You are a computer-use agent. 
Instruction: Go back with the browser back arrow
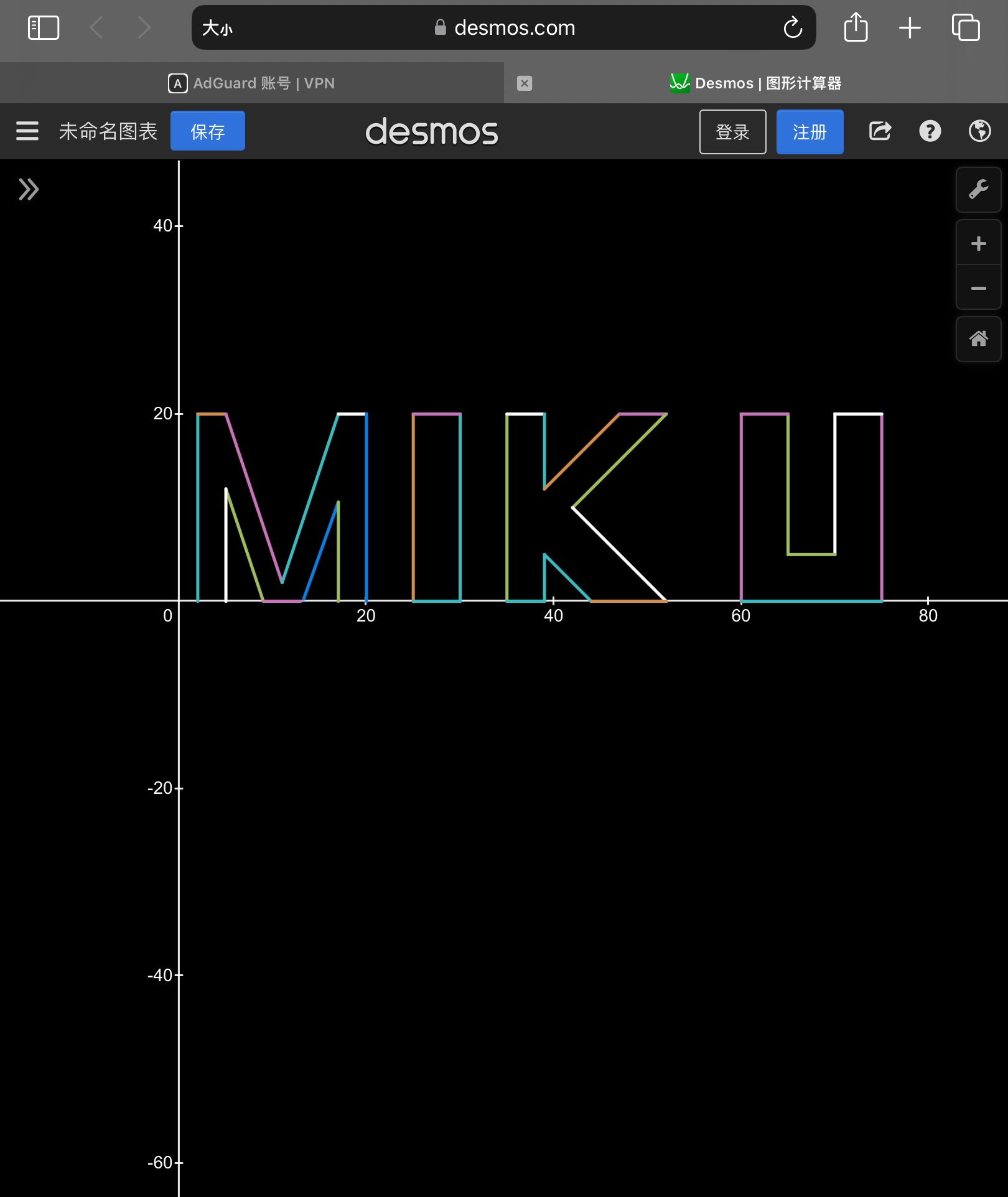pos(96,27)
